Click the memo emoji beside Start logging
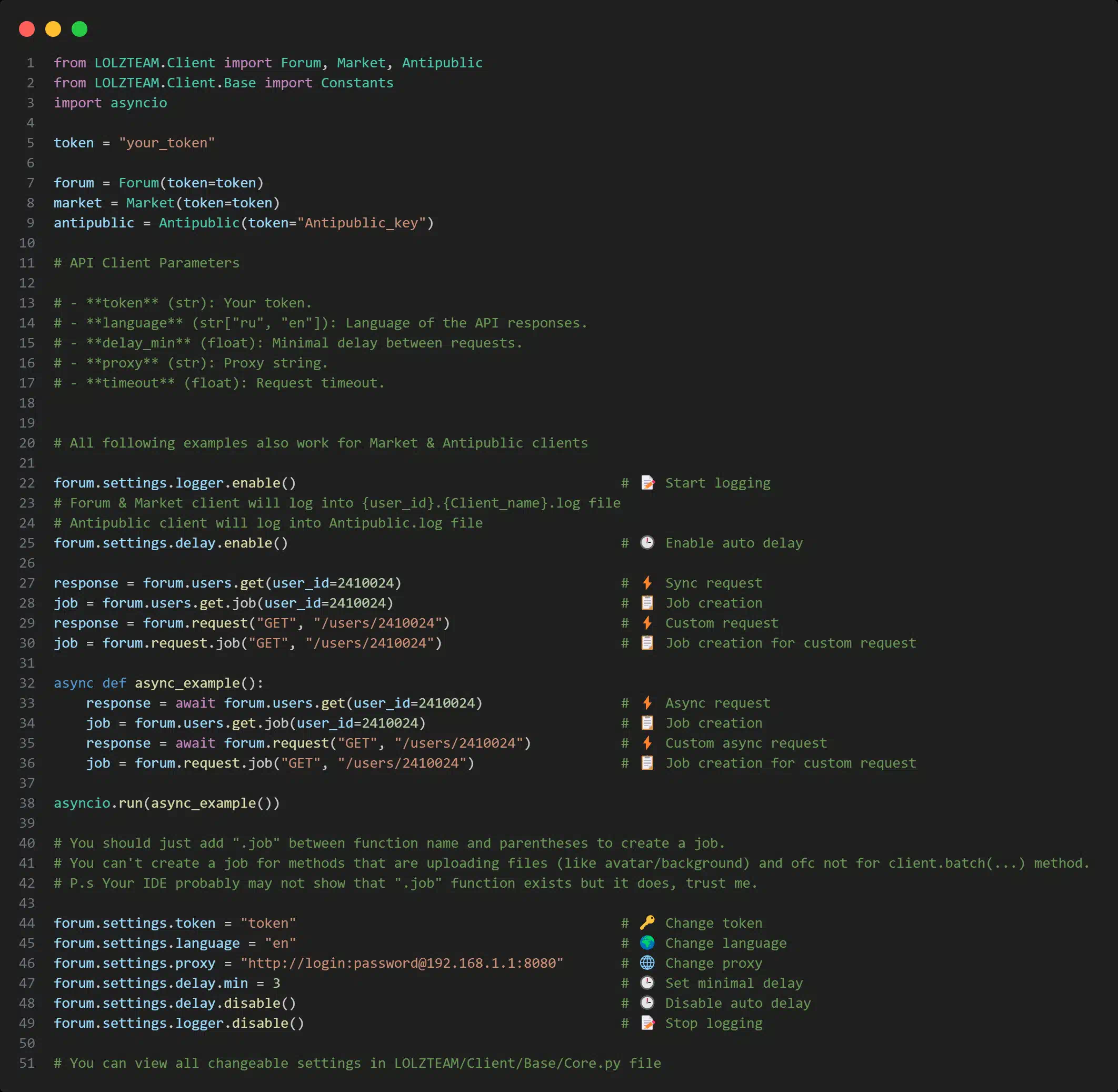 click(x=647, y=483)
